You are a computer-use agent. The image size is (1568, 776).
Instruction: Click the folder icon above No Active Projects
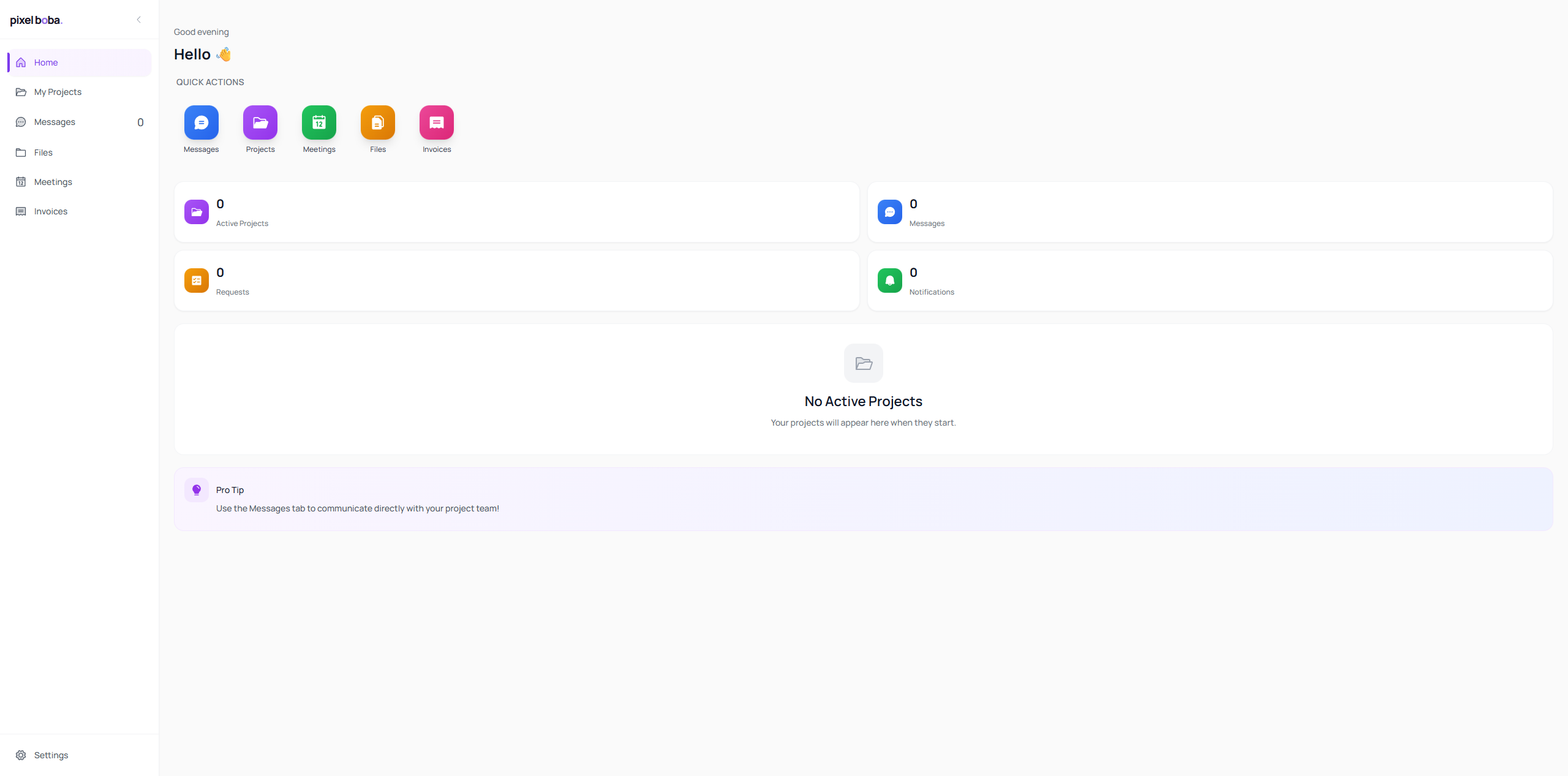pyautogui.click(x=863, y=363)
